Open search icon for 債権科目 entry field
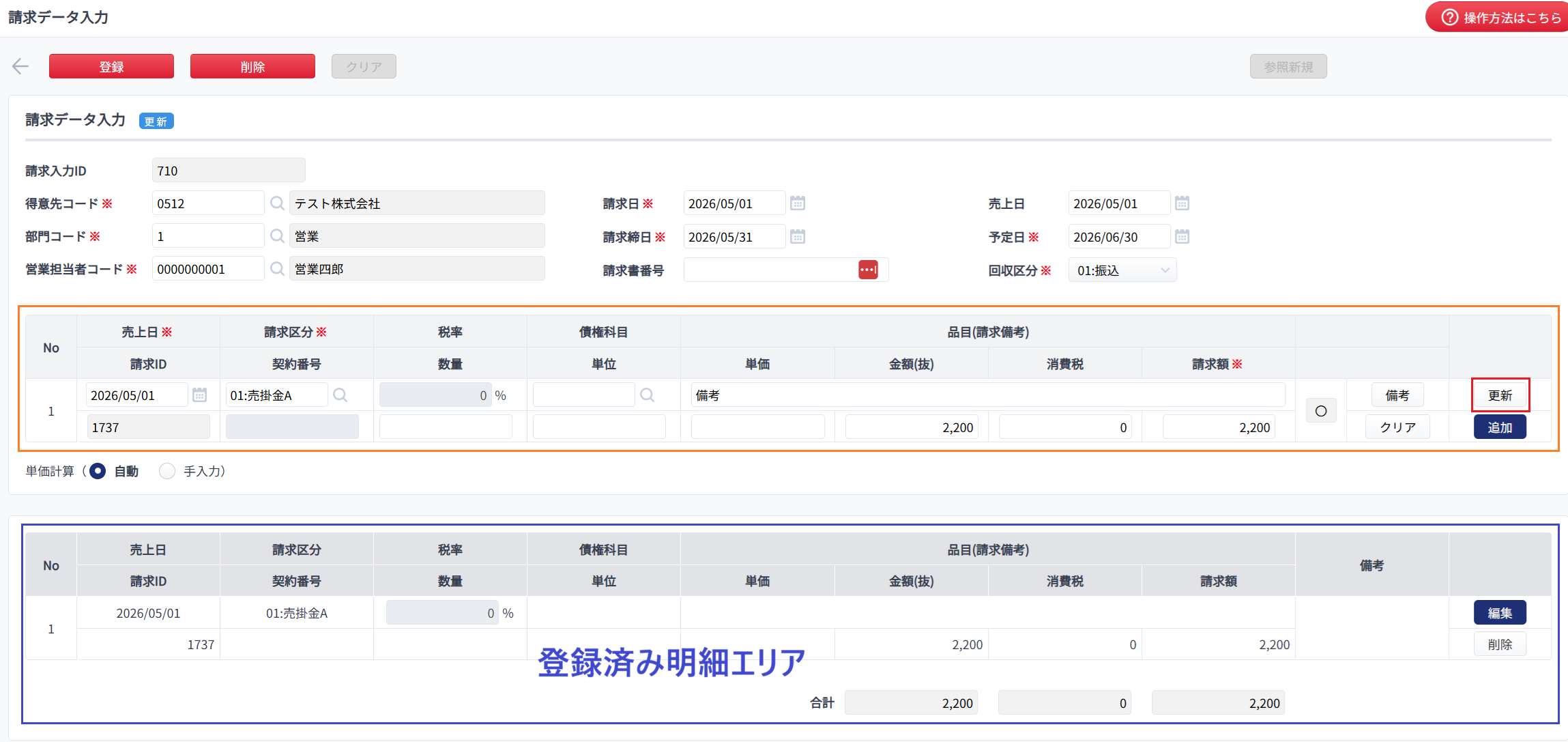The width and height of the screenshot is (1568, 742). [x=647, y=395]
